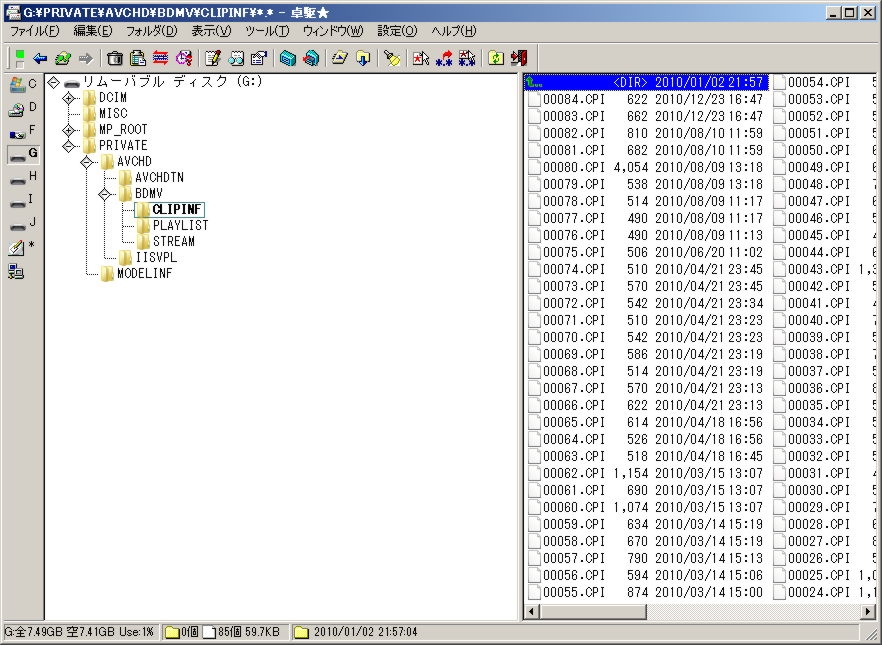
Task: Click the red exit door icon
Action: pyautogui.click(x=518, y=58)
